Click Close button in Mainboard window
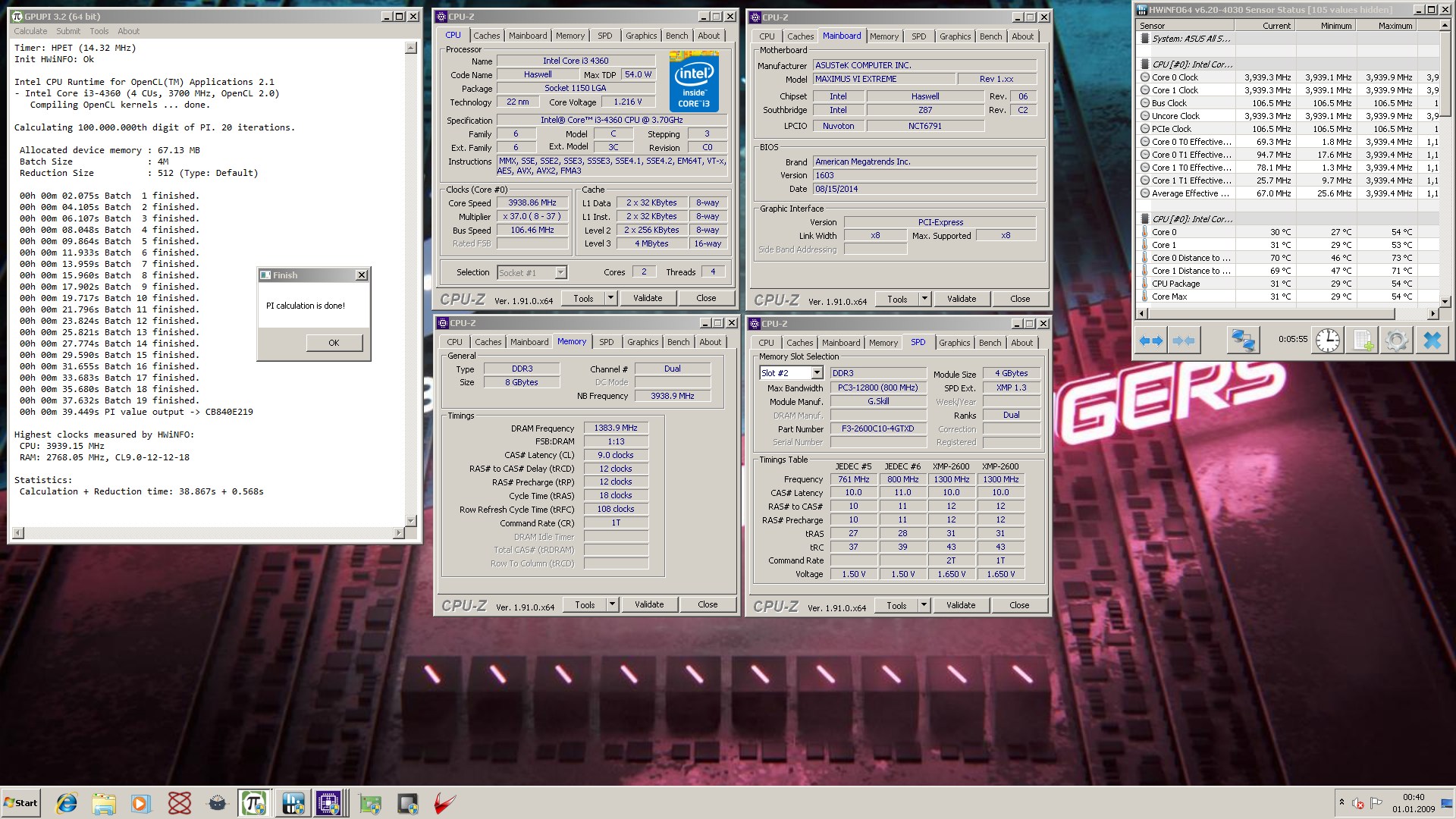1456x819 pixels. 1020,299
